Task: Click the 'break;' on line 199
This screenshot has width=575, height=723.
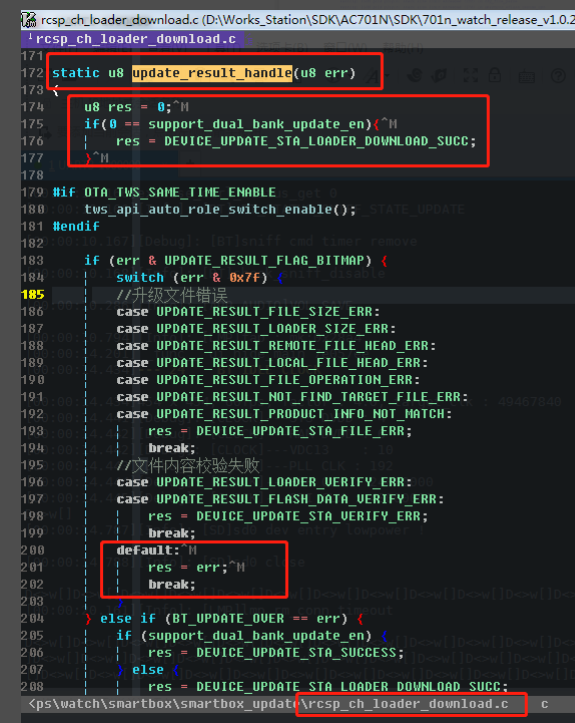Action: (172, 533)
